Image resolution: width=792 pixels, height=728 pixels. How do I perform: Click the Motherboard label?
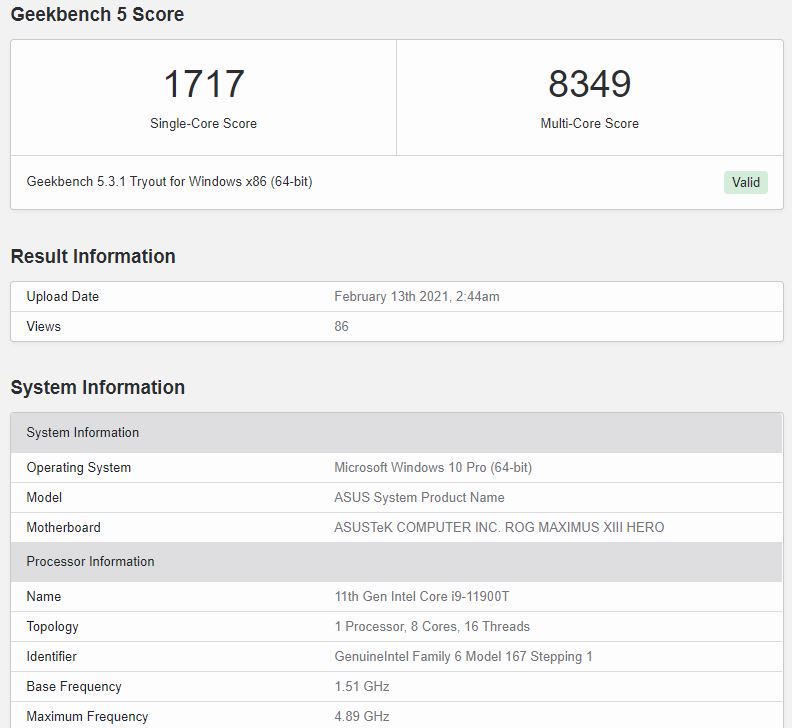tap(64, 527)
